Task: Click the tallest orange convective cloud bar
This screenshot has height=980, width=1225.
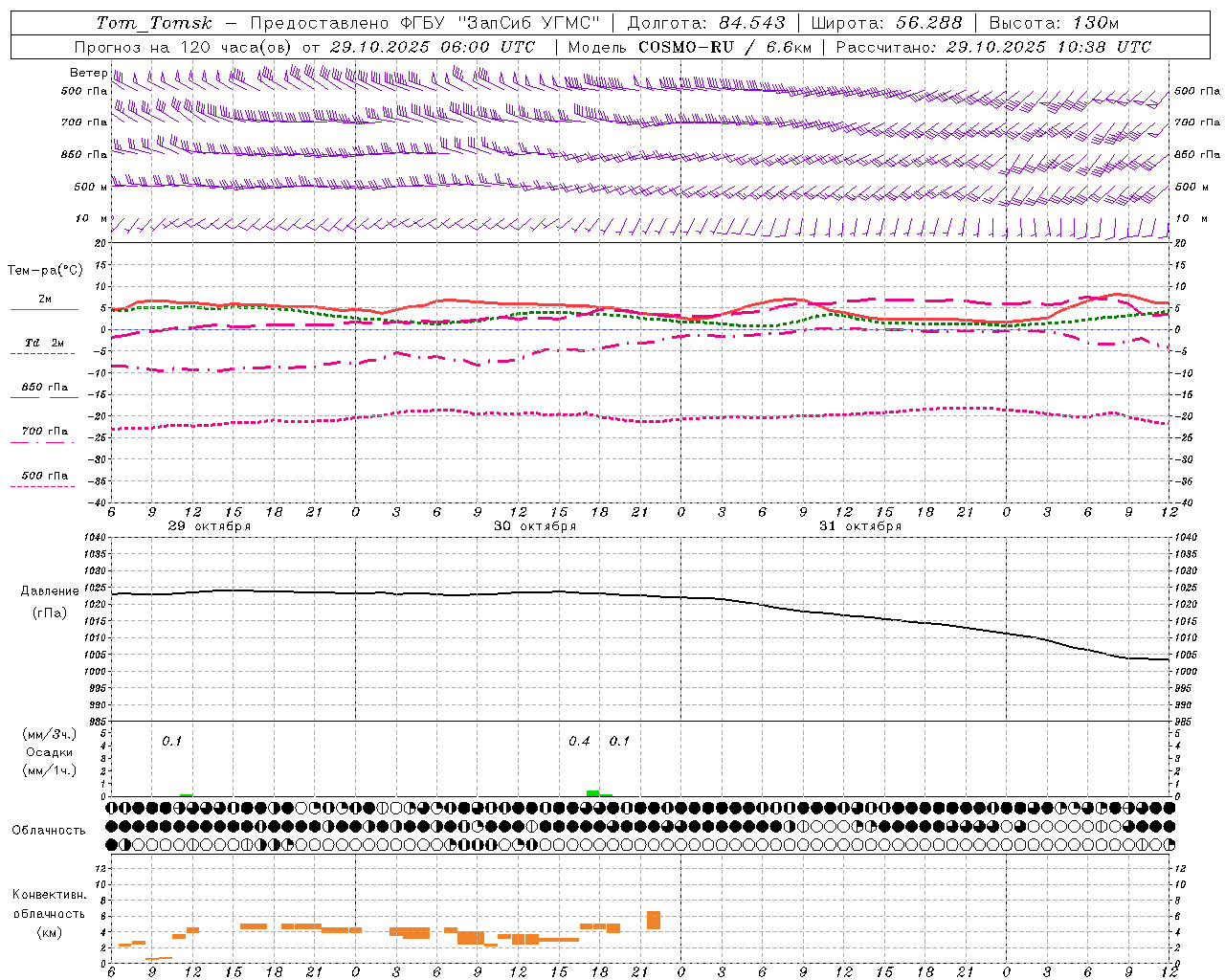Action: (654, 920)
